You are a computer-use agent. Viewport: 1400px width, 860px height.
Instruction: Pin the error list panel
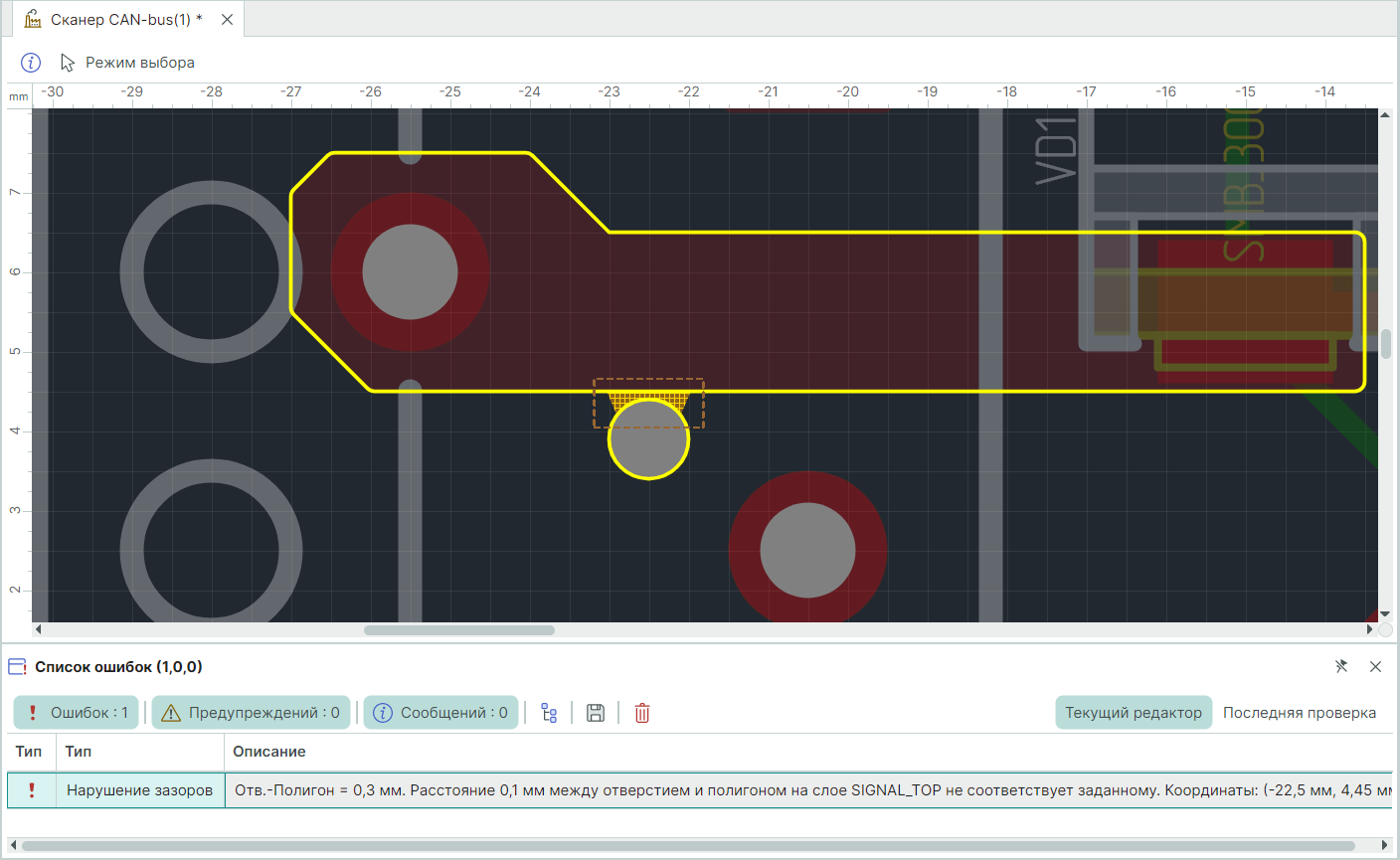point(1341,666)
